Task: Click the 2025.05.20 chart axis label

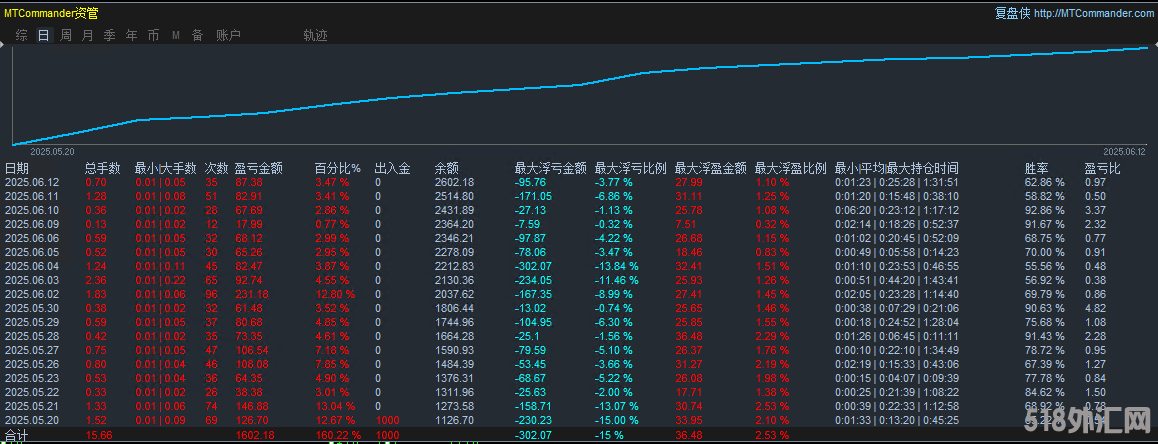Action: coord(52,151)
